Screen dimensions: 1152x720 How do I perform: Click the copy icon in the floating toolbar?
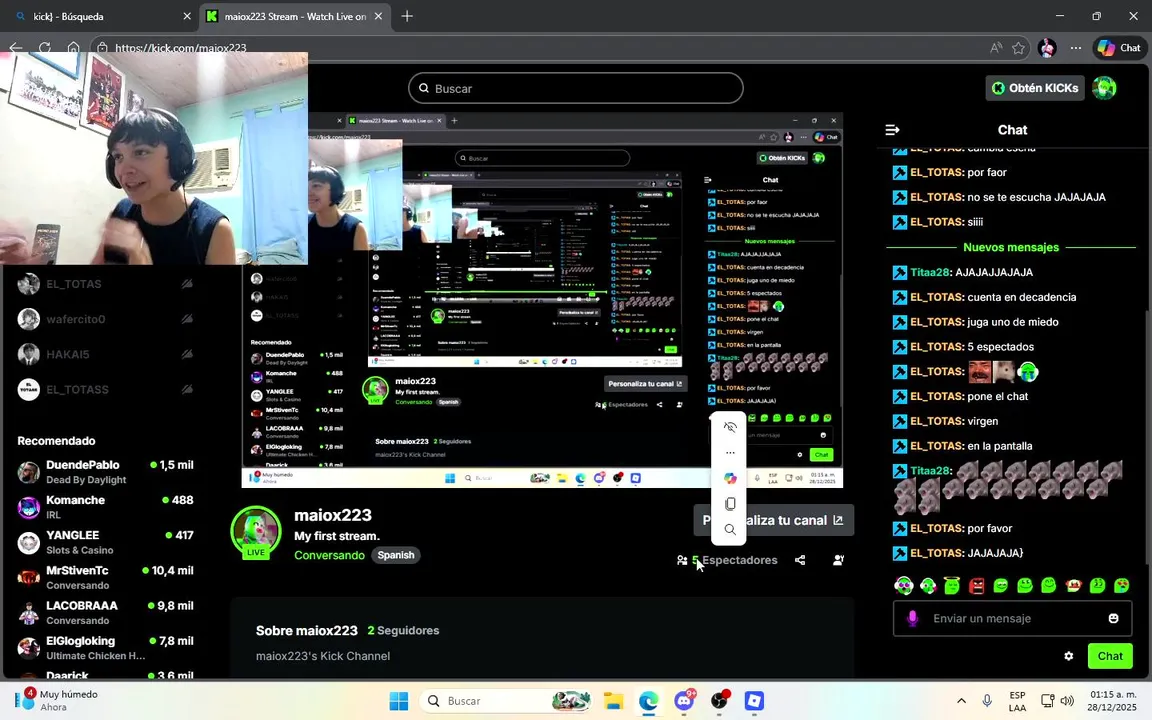pyautogui.click(x=730, y=504)
